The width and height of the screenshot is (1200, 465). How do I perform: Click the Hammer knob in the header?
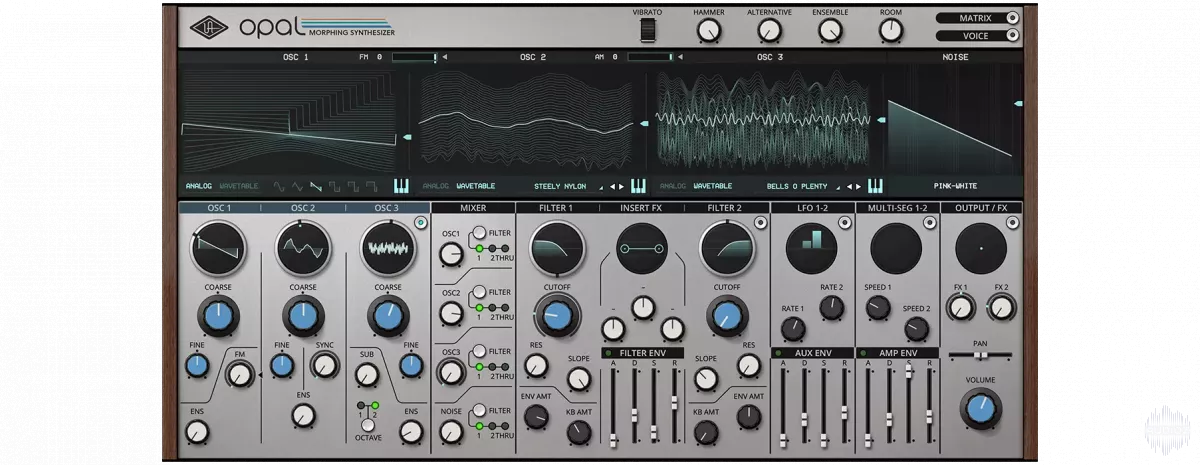[x=709, y=30]
